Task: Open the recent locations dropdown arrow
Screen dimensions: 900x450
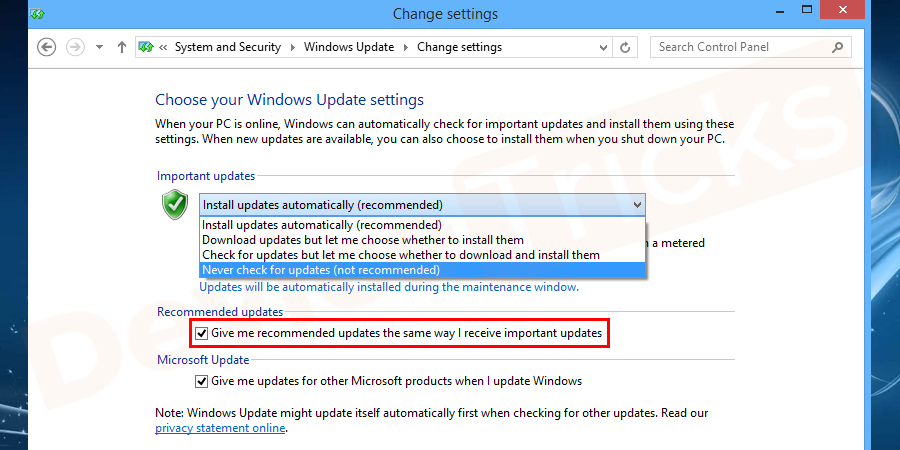Action: pyautogui.click(x=99, y=47)
